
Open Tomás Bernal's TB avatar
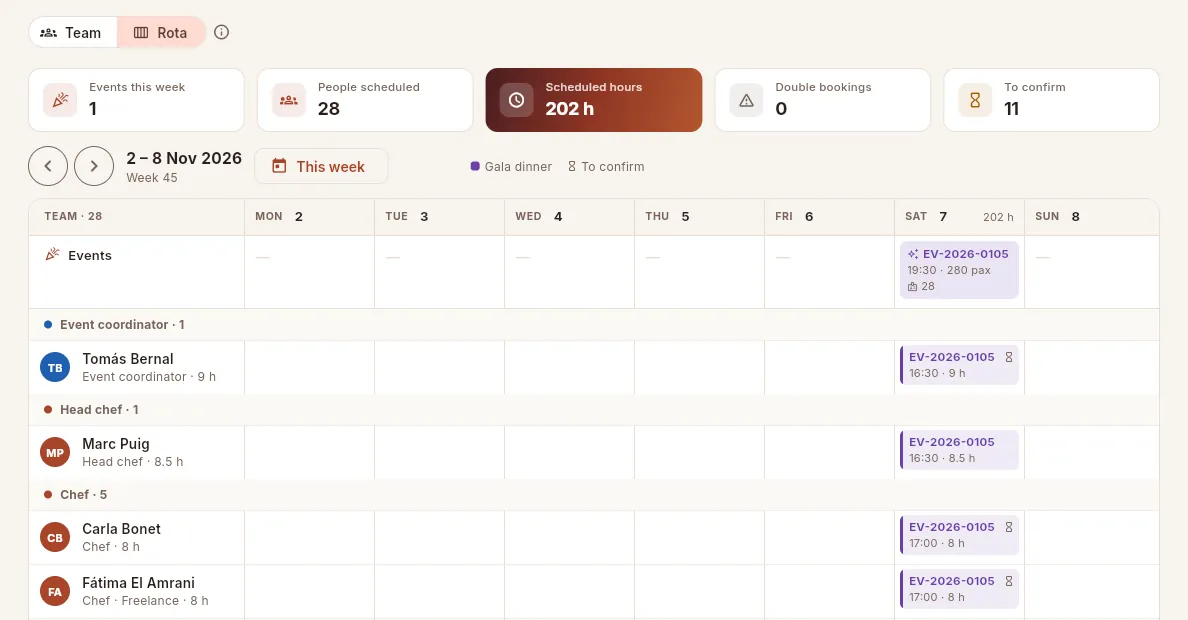coord(55,368)
